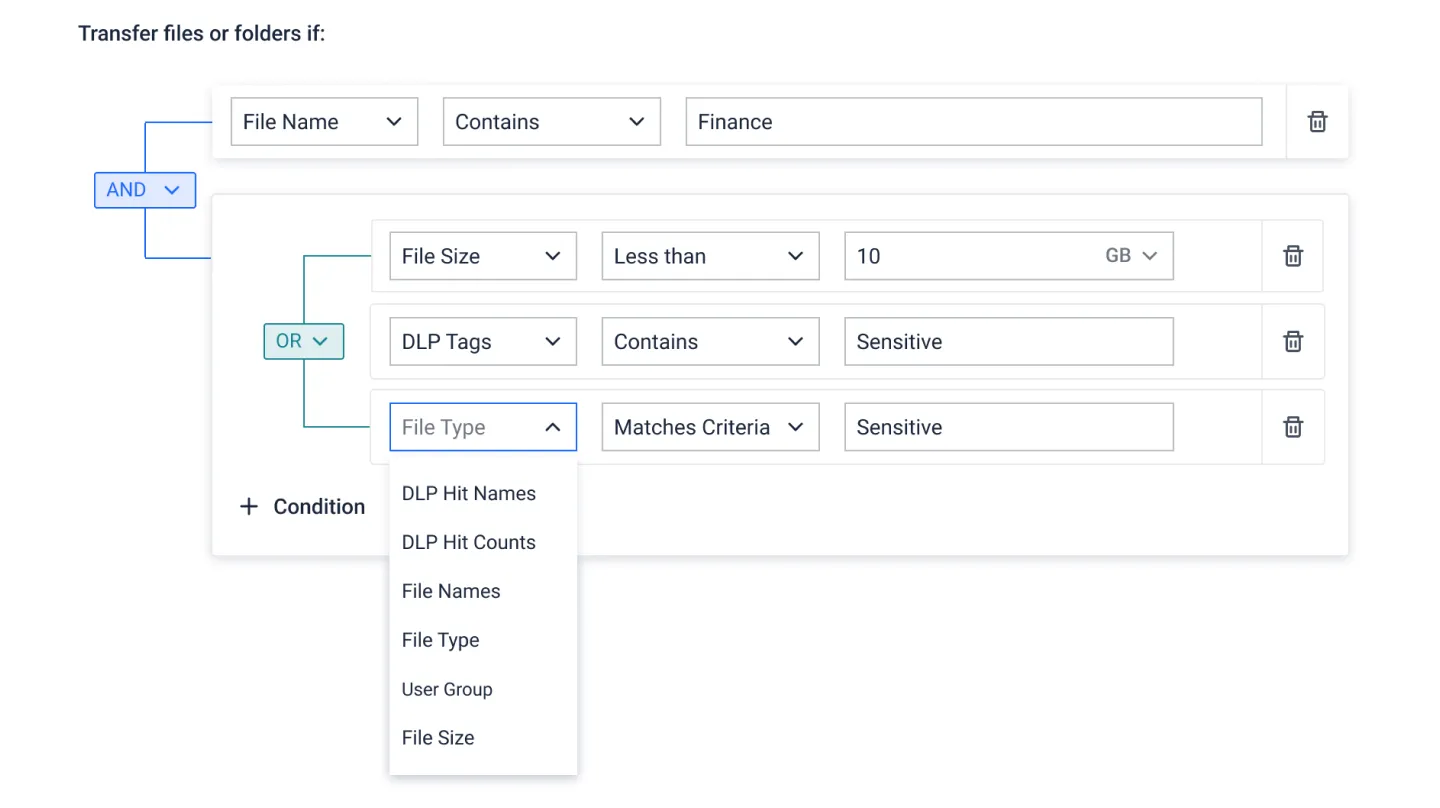Open the GB unit selector
The image size is (1440, 808).
pos(1131,256)
